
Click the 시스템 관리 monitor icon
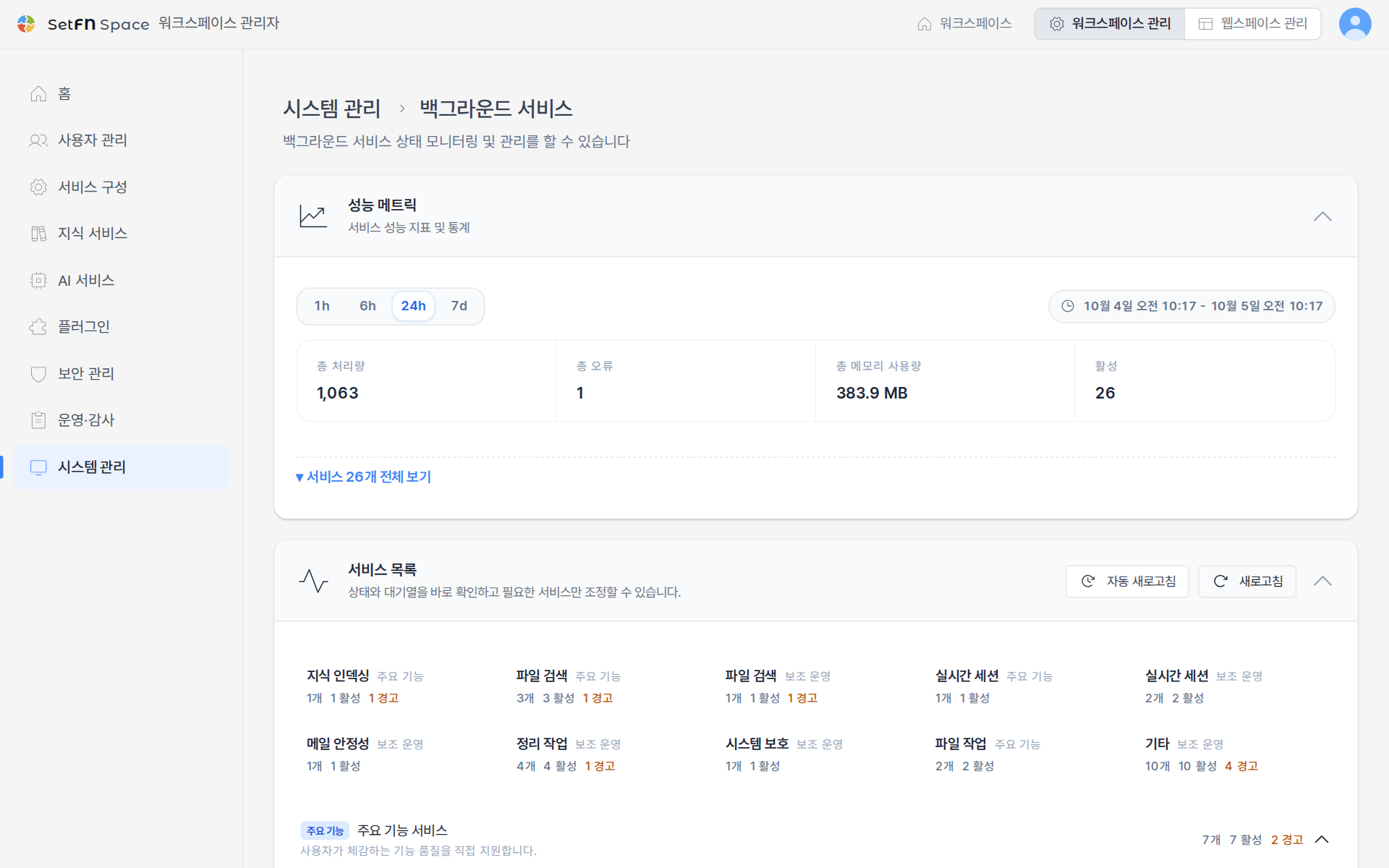coord(38,467)
